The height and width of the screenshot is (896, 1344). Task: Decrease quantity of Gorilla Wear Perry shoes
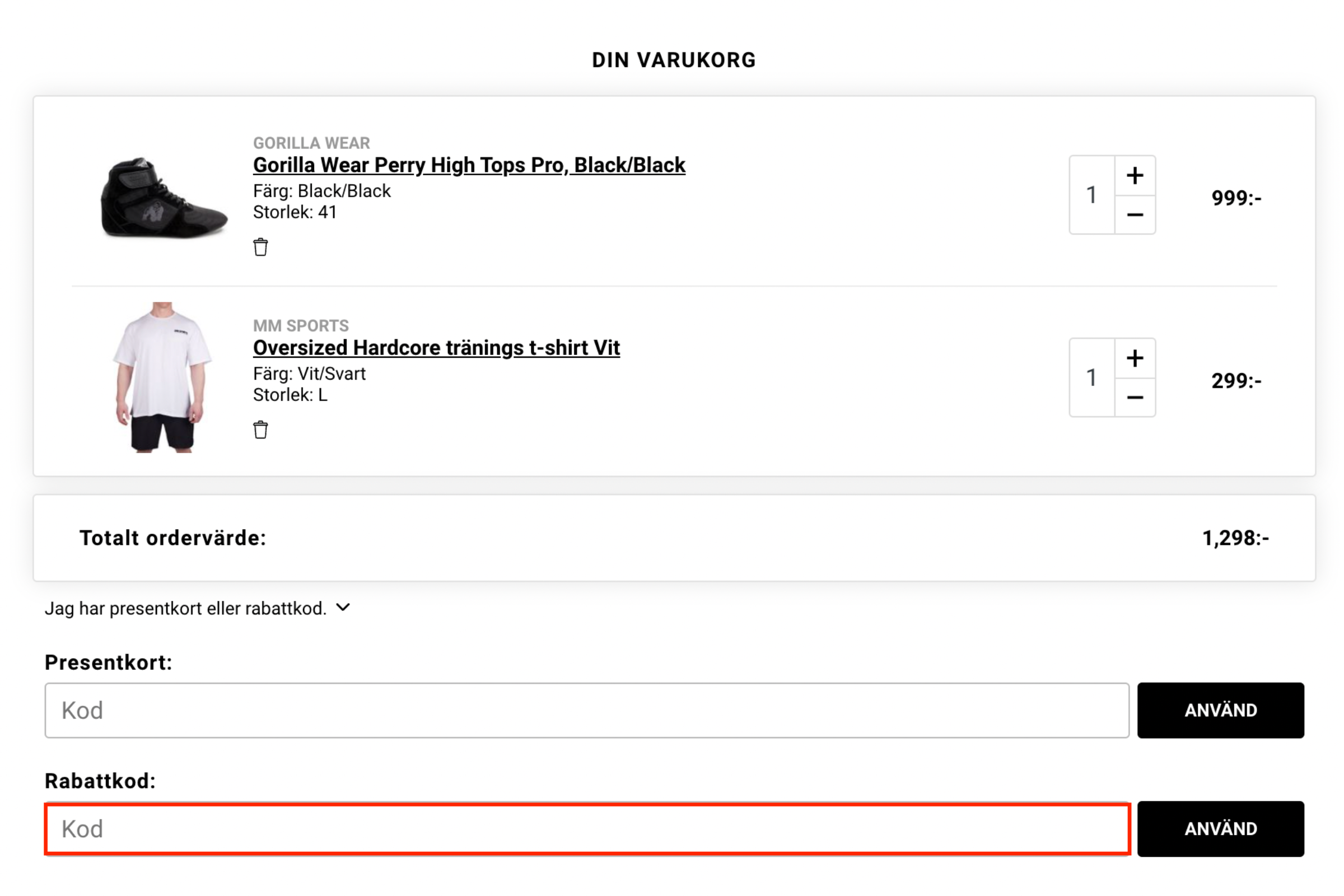tap(1135, 215)
